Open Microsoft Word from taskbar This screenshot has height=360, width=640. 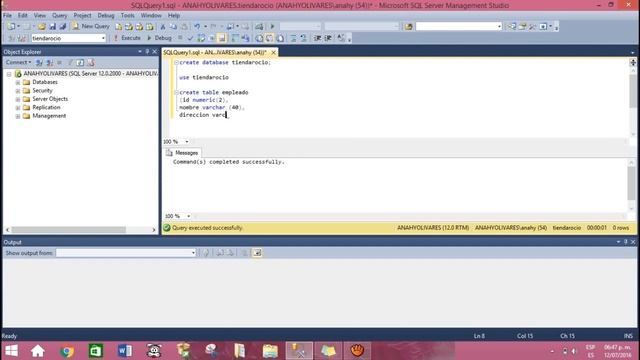pos(125,351)
